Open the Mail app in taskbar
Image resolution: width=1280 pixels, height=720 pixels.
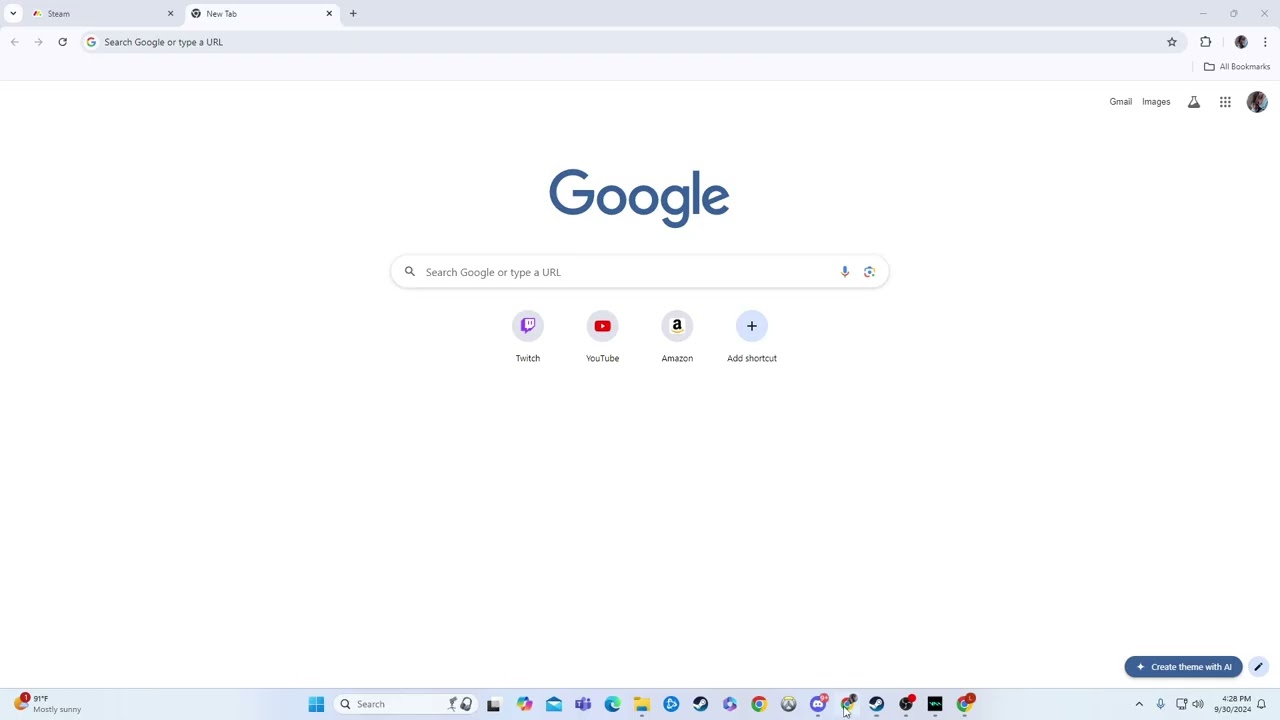pyautogui.click(x=553, y=704)
